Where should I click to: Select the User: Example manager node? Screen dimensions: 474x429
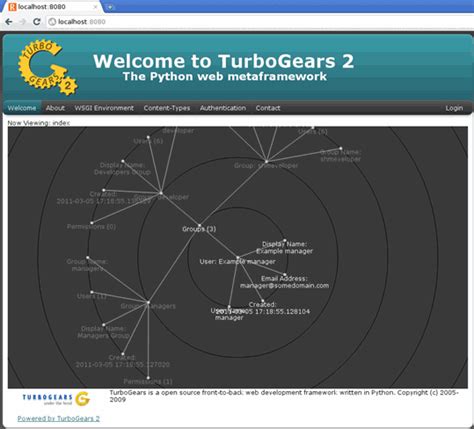coord(237,261)
